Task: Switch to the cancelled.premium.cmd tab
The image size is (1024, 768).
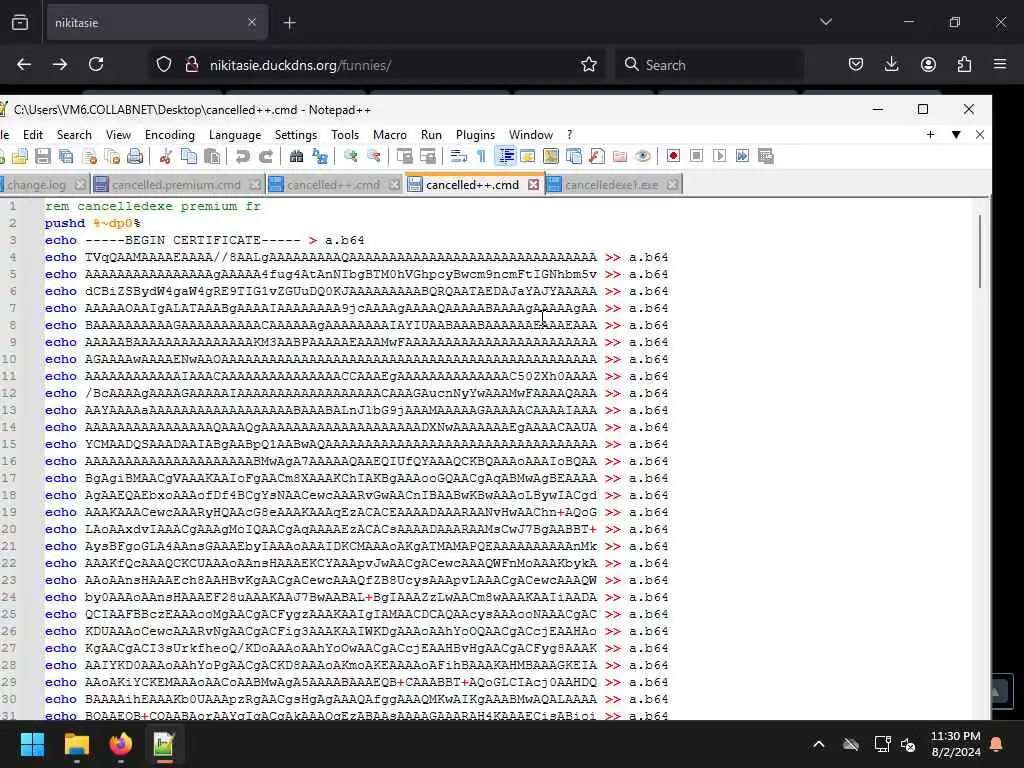Action: (176, 185)
